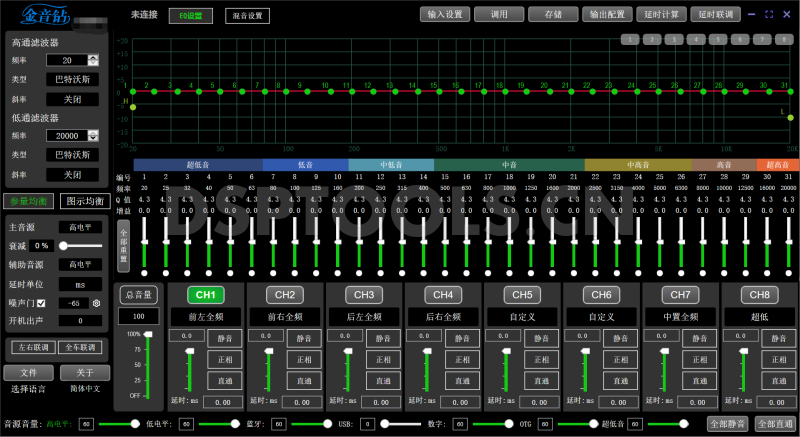Click the low-pass L marker on the graph

pyautogui.click(x=791, y=117)
